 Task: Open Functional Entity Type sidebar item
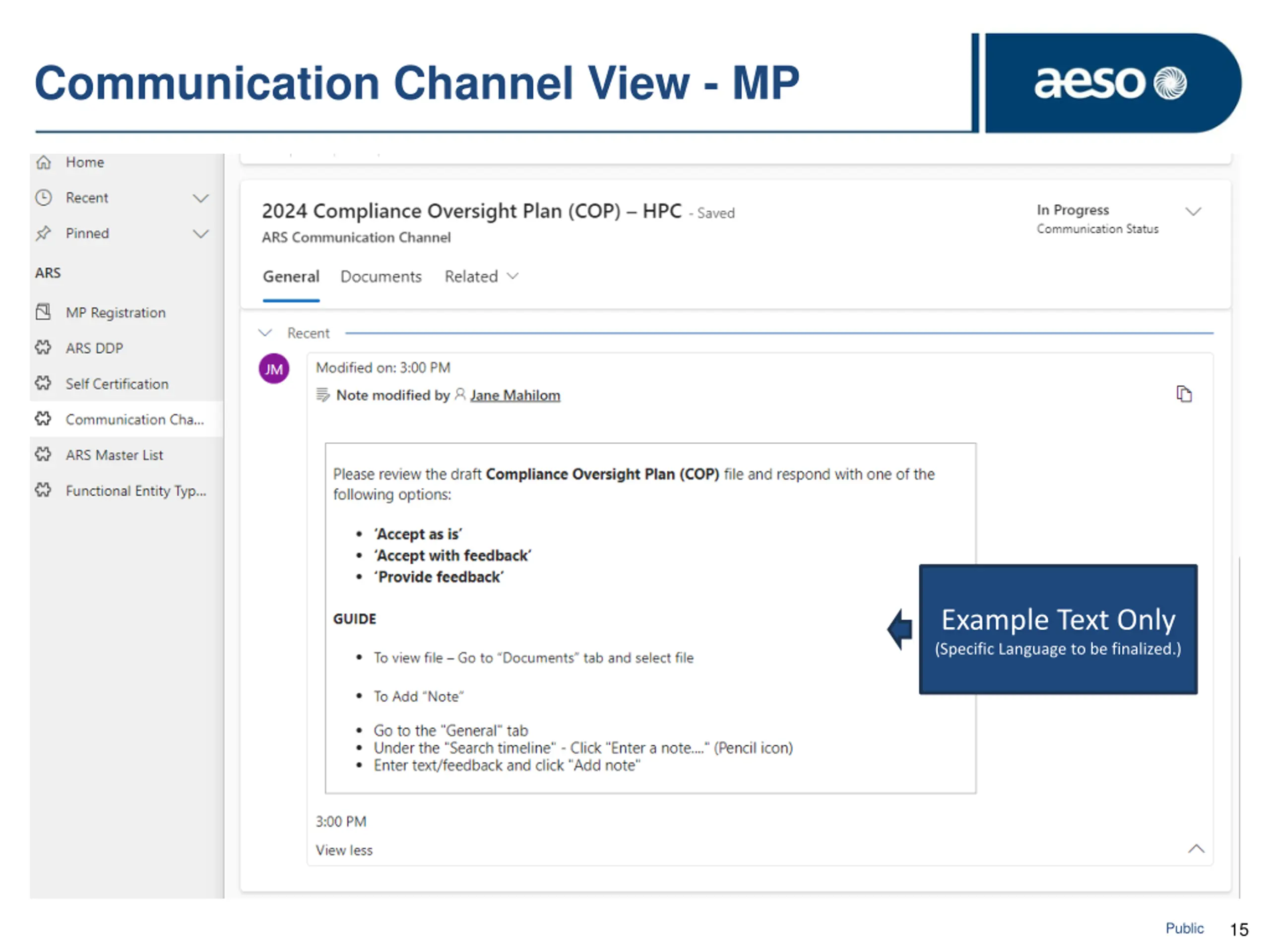coord(135,491)
